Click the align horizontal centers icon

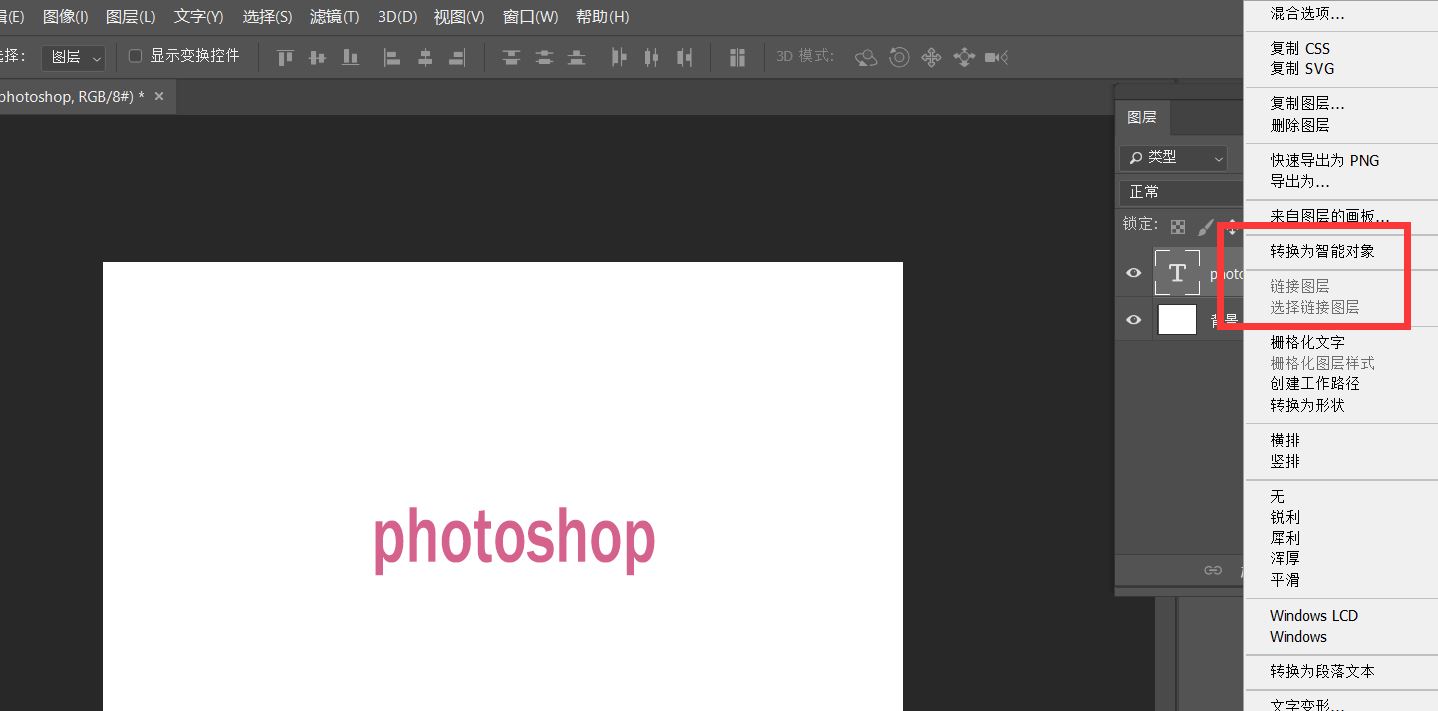(x=425, y=57)
